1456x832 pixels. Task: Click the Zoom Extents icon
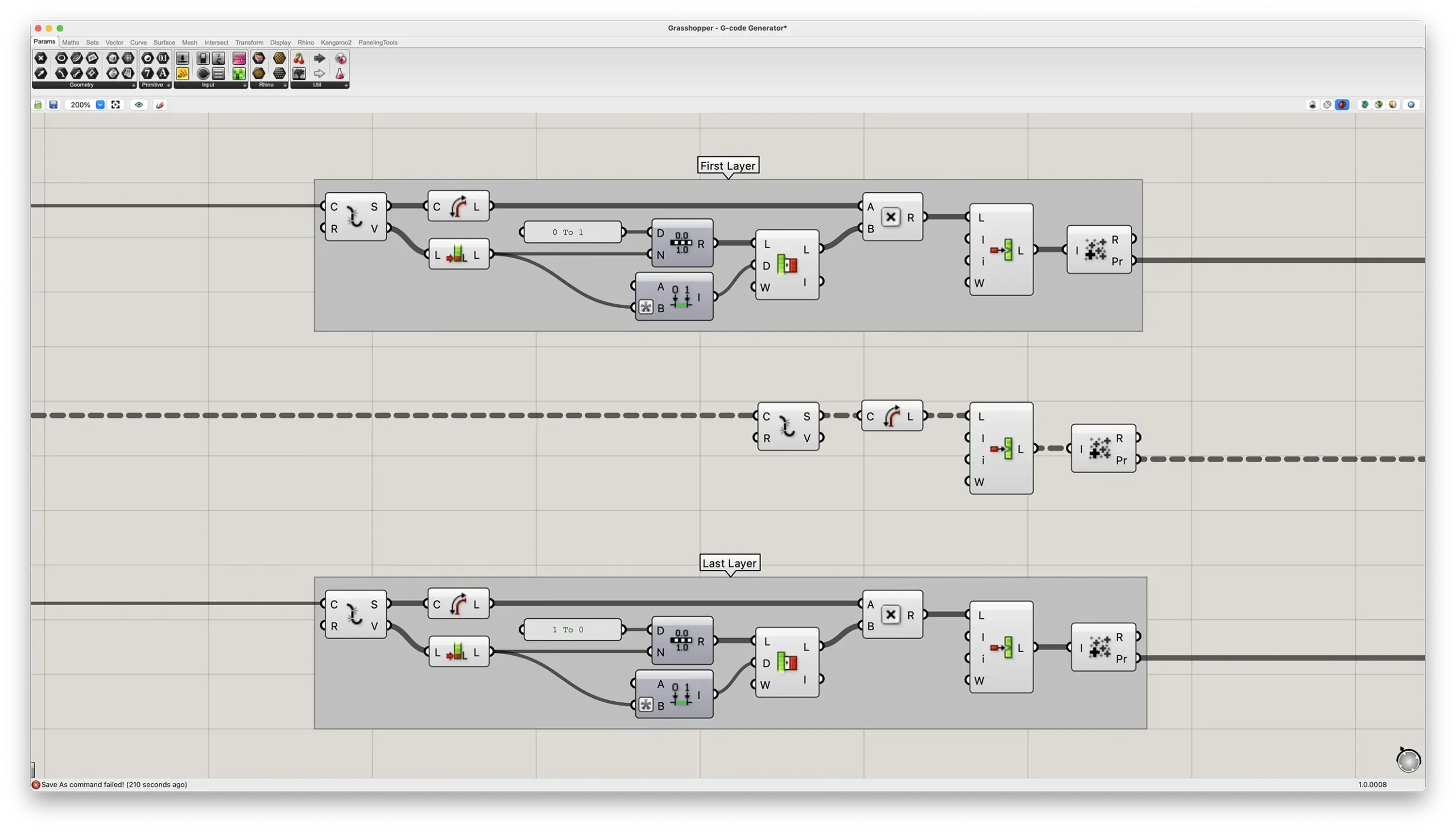click(x=116, y=105)
